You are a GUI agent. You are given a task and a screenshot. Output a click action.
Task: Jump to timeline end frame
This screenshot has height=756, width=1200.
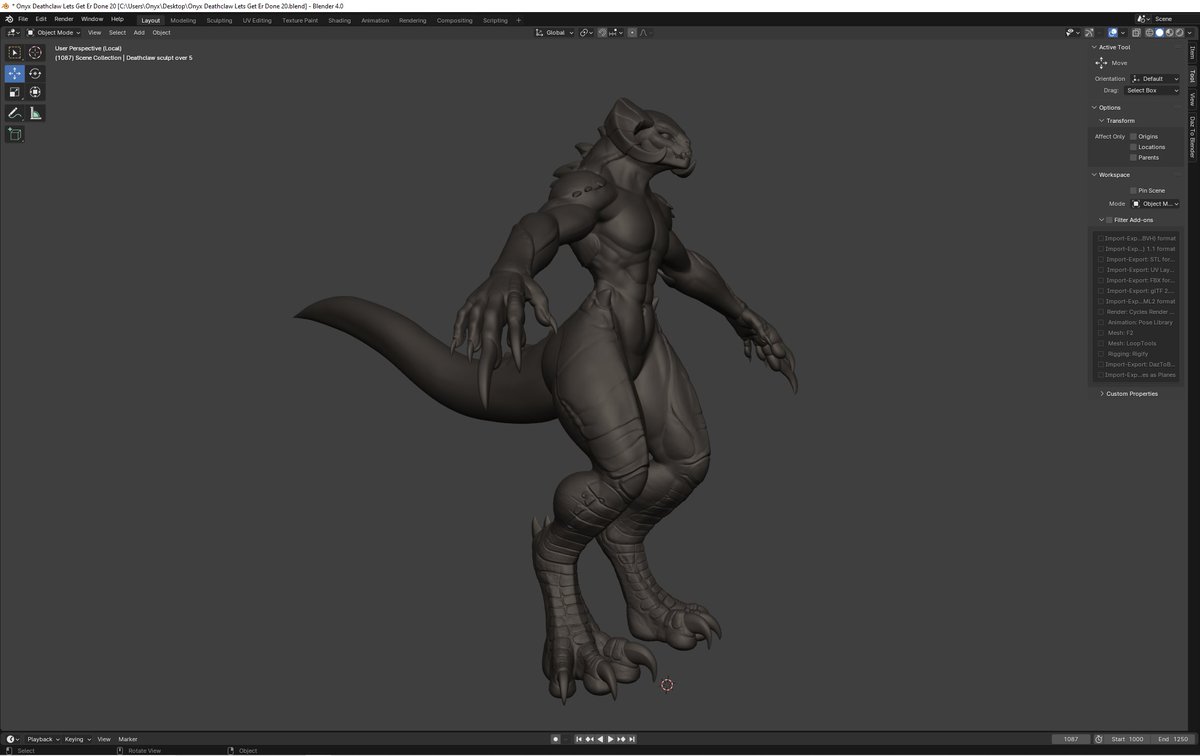pyautogui.click(x=632, y=739)
